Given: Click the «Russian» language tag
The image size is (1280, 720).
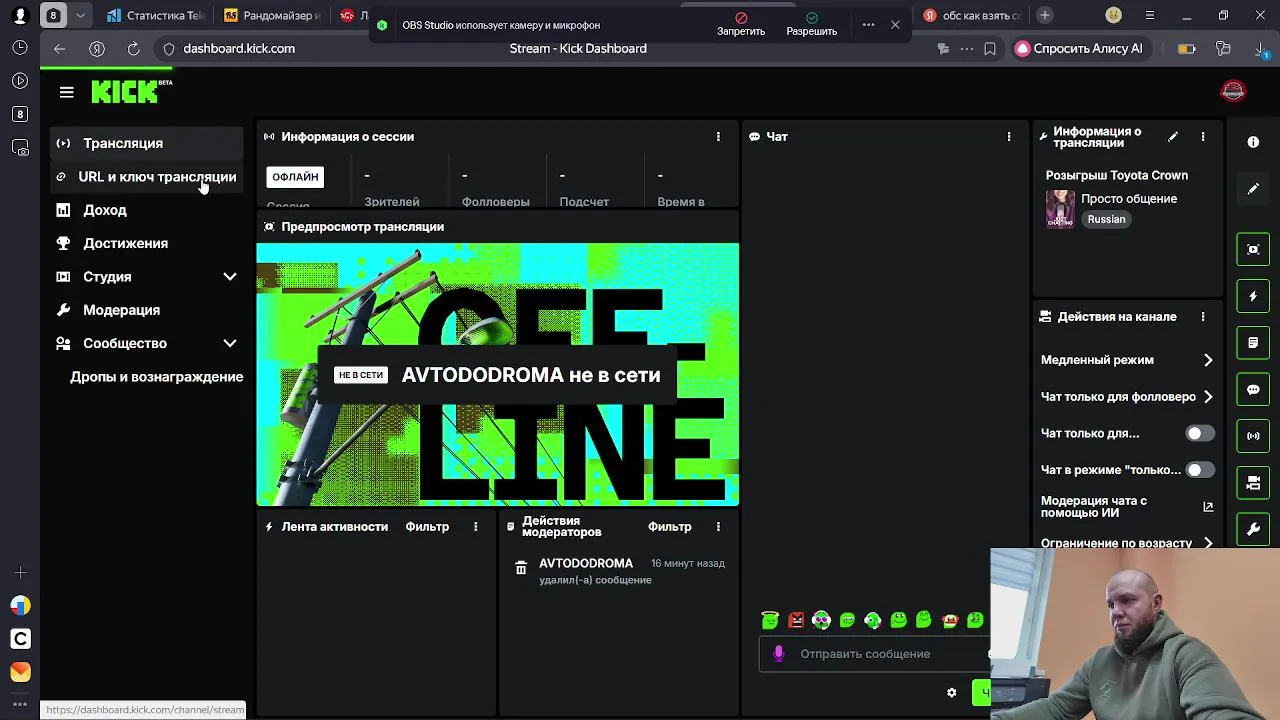Looking at the screenshot, I should 1106,219.
